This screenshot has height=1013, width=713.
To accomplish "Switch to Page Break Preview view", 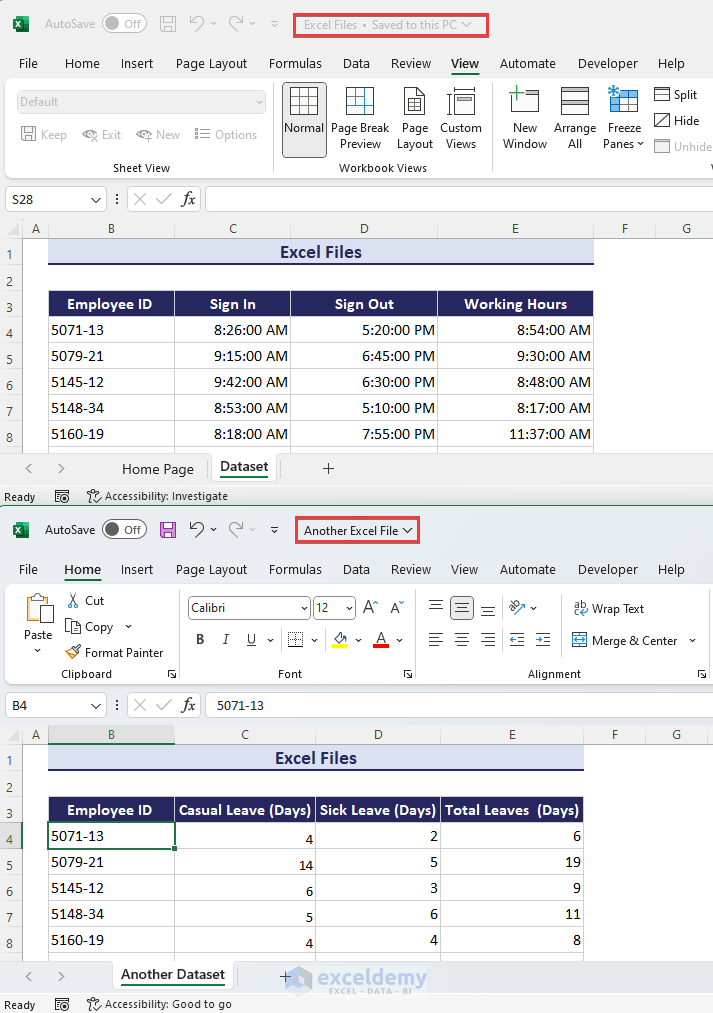I will point(360,120).
